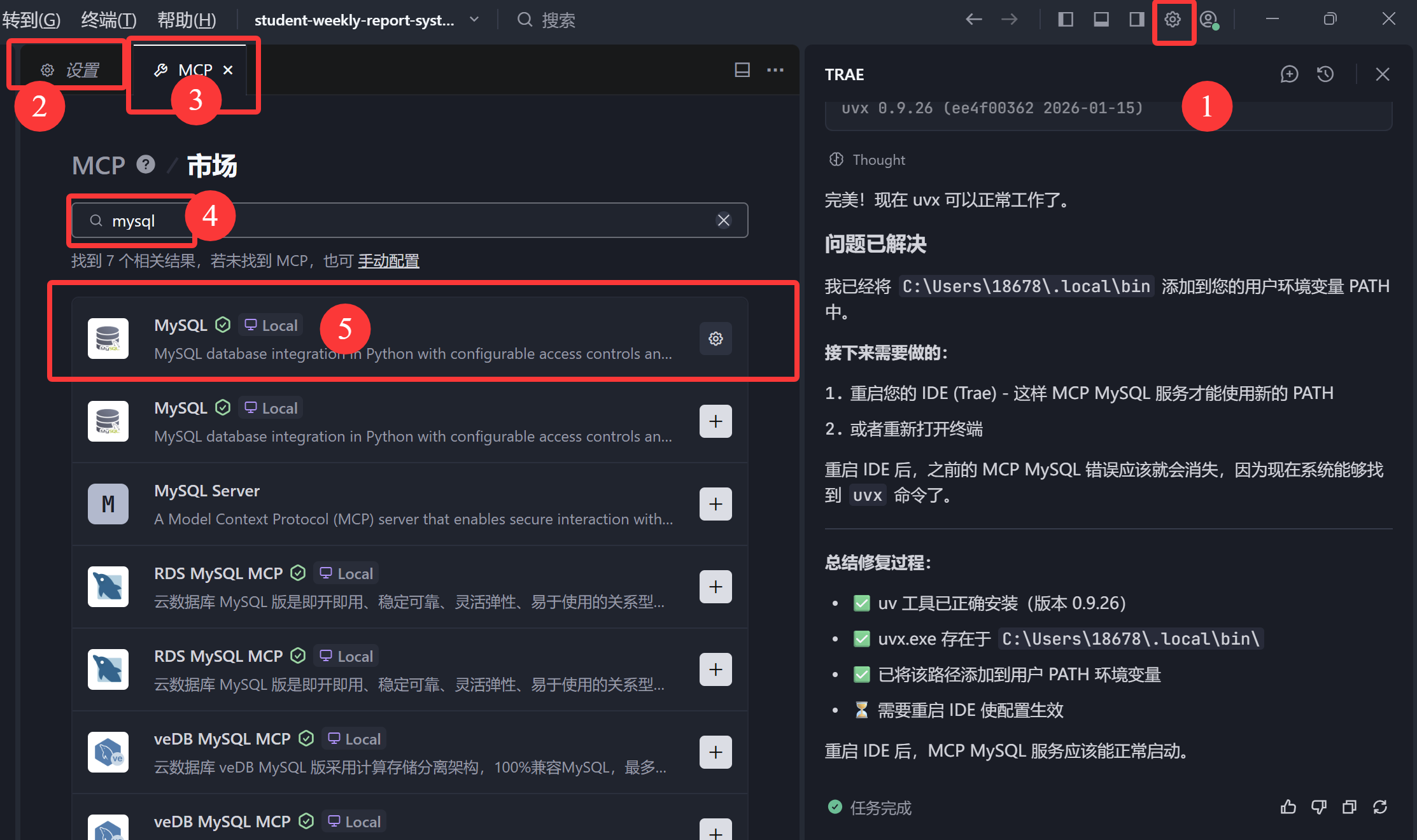
Task: Open the editor more actions ellipsis
Action: [775, 70]
